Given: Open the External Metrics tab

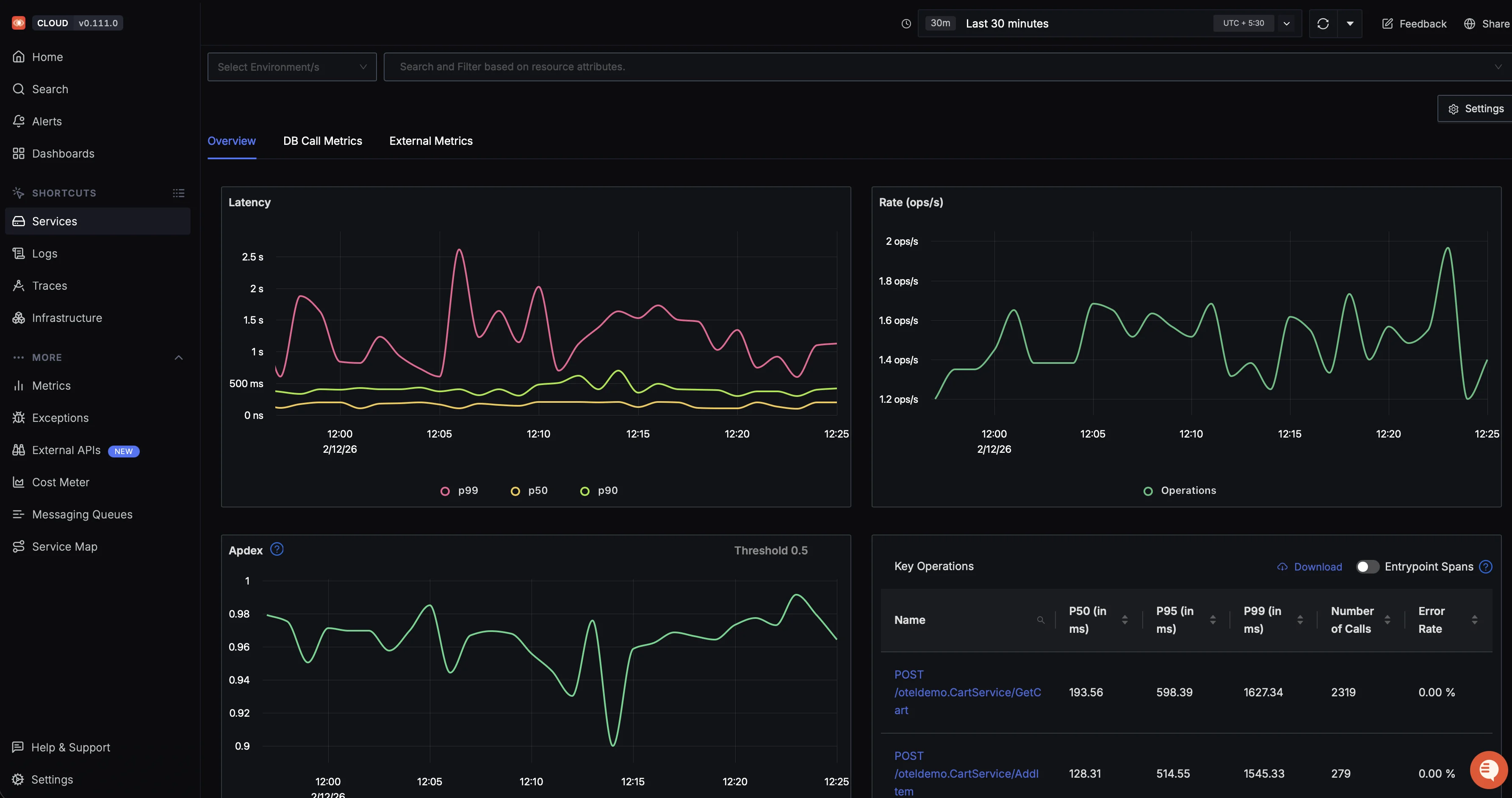Looking at the screenshot, I should click(x=430, y=141).
